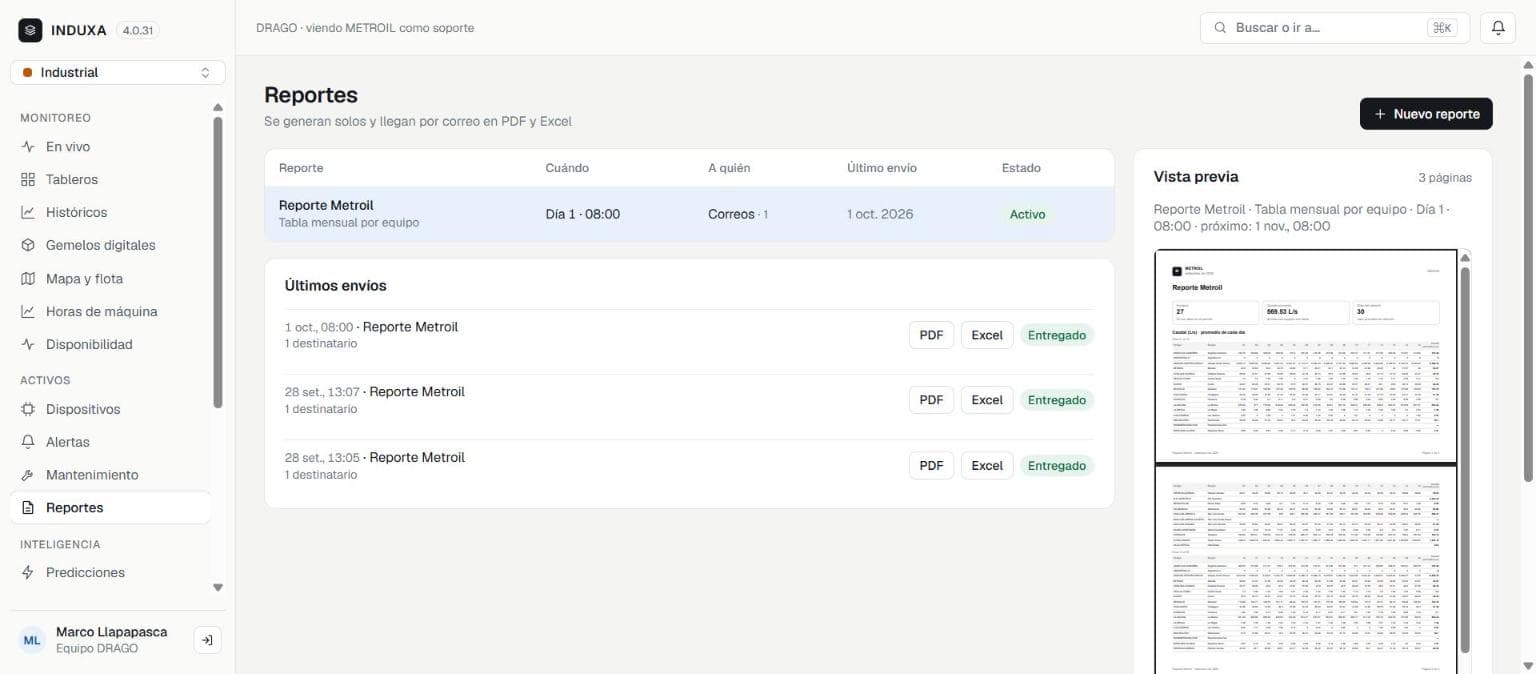1536x674 pixels.
Task: Select the Gemelos digitales cube icon
Action: [28, 245]
